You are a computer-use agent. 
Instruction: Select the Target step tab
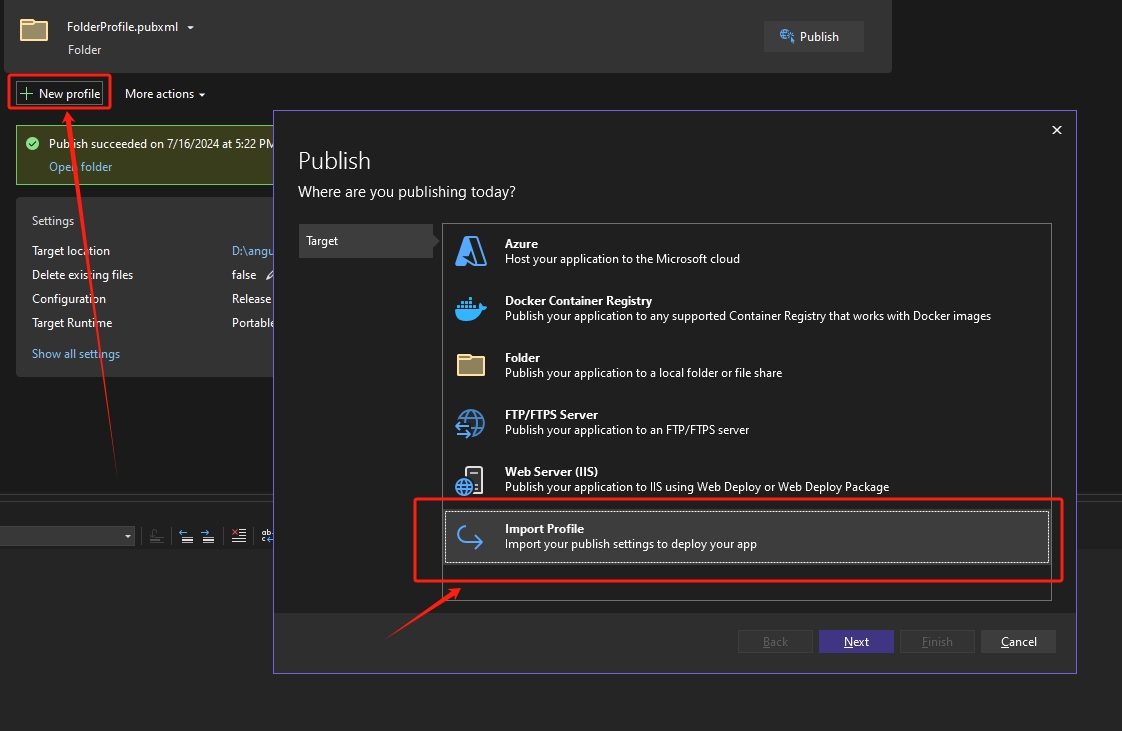365,241
